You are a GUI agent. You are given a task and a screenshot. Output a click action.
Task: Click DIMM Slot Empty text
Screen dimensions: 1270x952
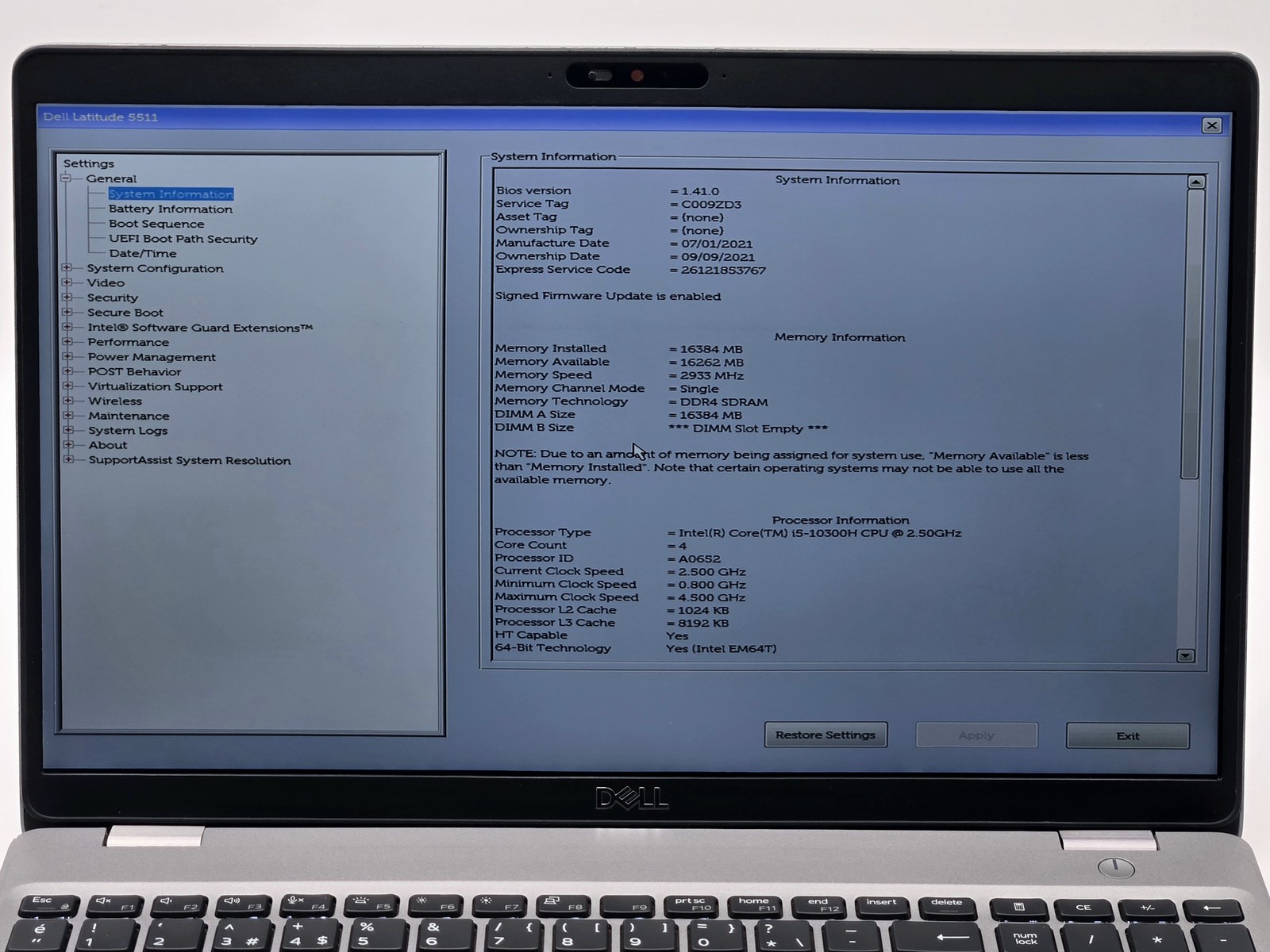coord(749,428)
